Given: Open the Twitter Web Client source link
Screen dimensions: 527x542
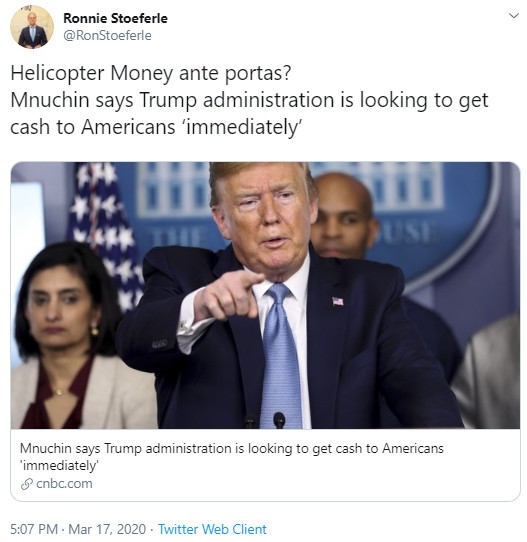Looking at the screenshot, I should [x=212, y=529].
